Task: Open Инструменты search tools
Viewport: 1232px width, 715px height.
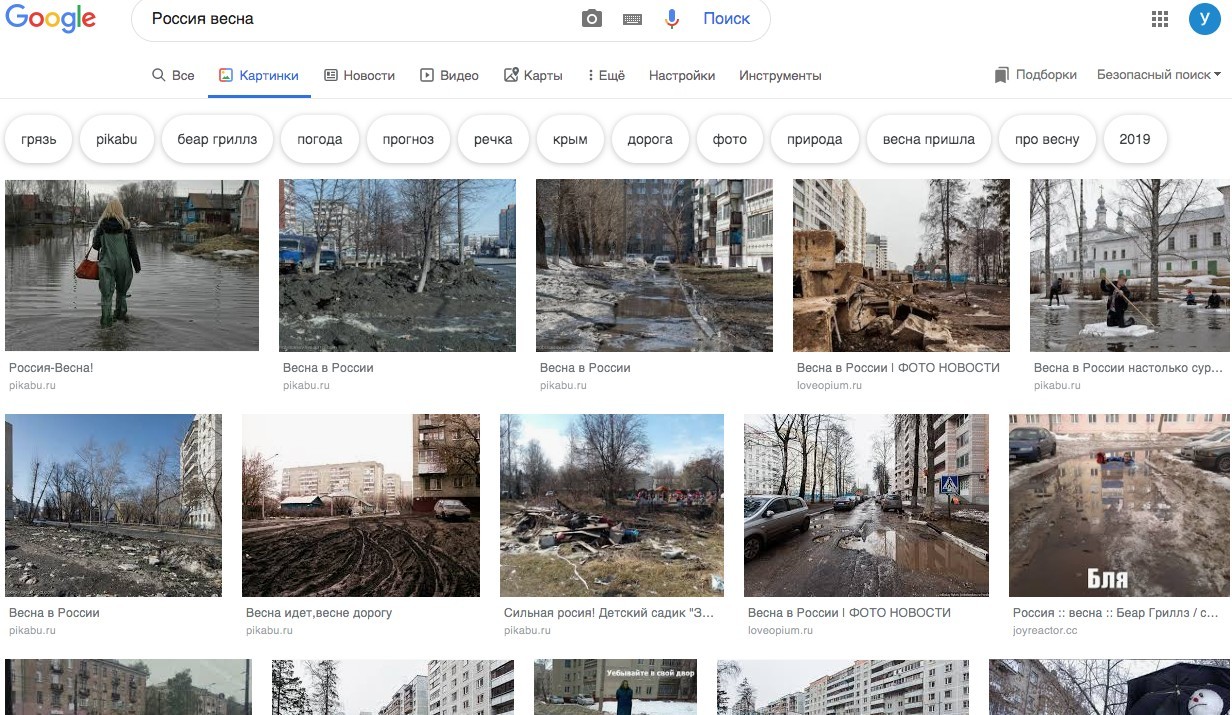Action: (780, 75)
